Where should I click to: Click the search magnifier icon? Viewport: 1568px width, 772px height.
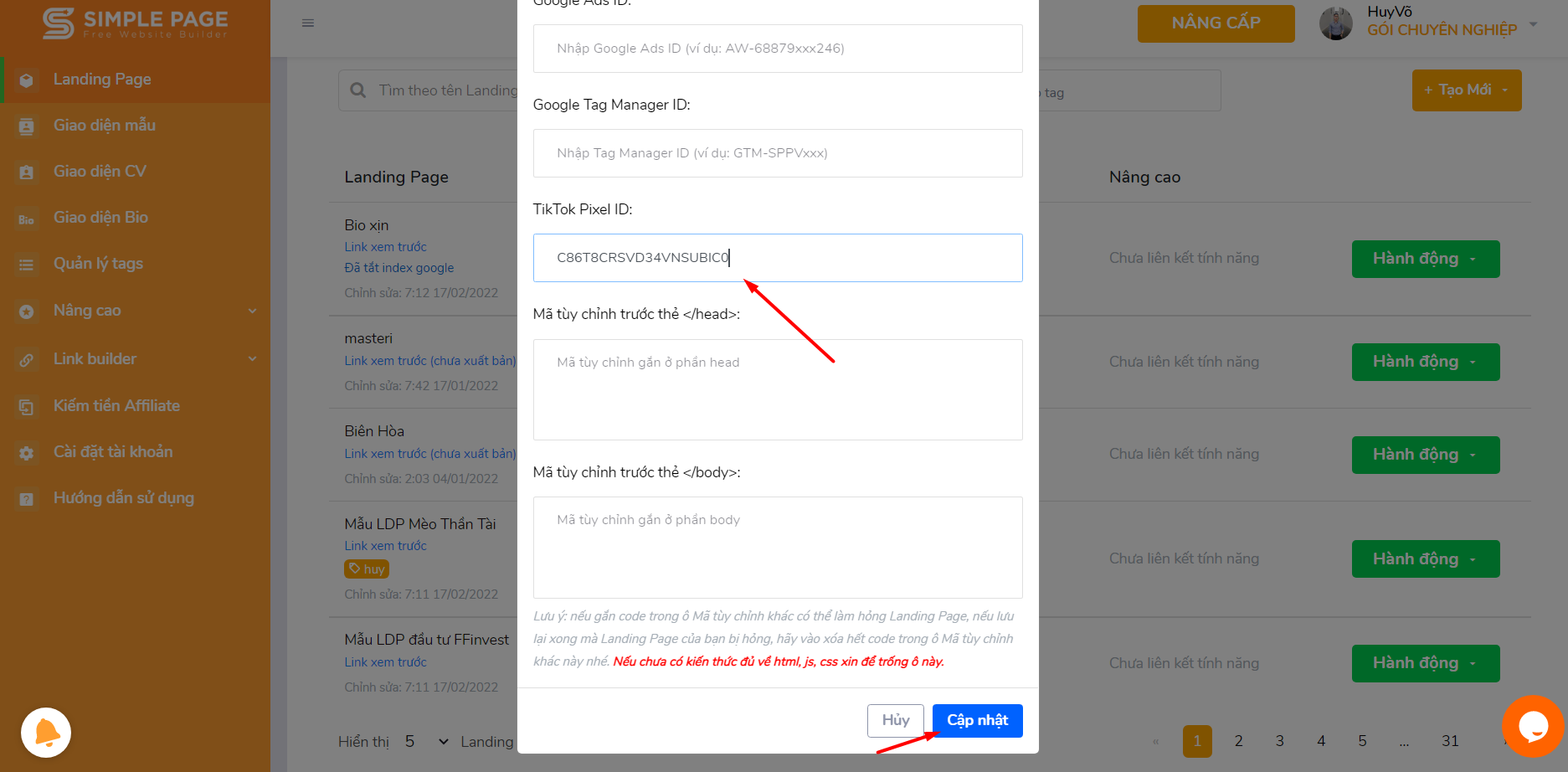(358, 90)
